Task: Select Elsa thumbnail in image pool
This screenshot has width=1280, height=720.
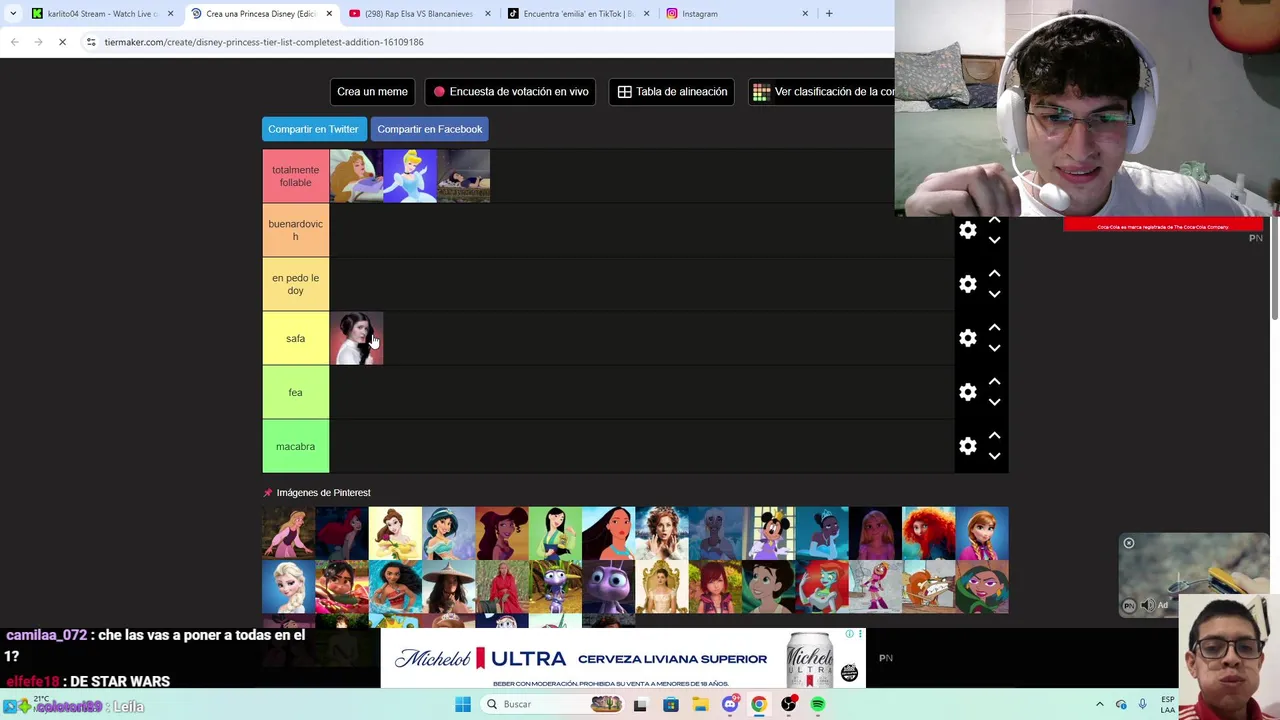Action: pos(288,587)
